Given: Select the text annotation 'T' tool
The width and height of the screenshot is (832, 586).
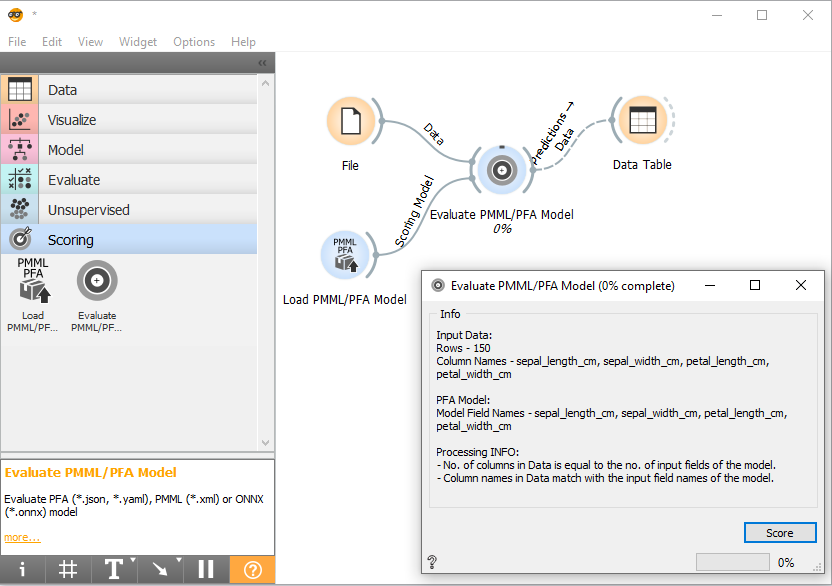Looking at the screenshot, I should tap(112, 570).
